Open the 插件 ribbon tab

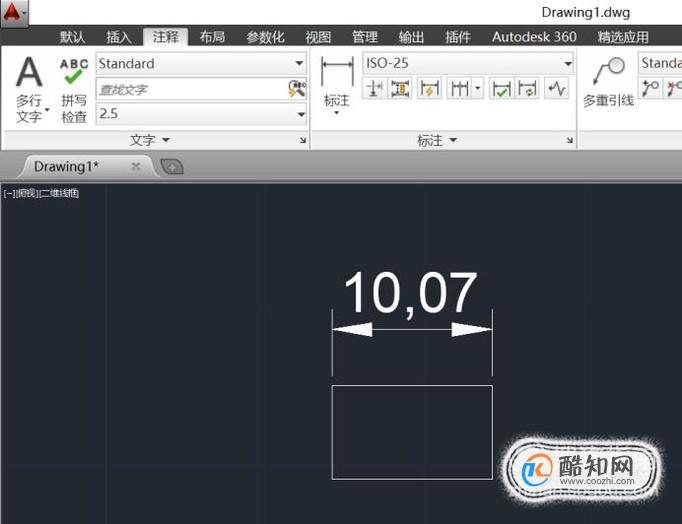click(x=458, y=37)
